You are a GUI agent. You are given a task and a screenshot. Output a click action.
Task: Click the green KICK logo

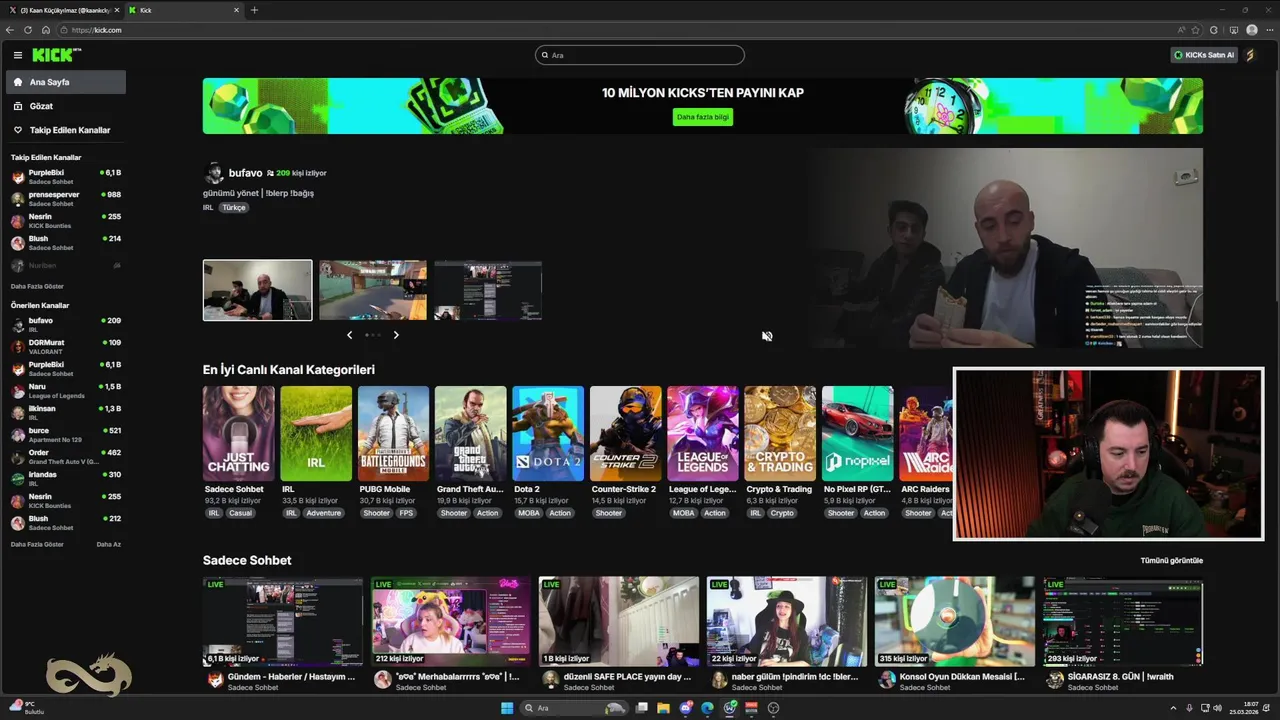point(54,55)
